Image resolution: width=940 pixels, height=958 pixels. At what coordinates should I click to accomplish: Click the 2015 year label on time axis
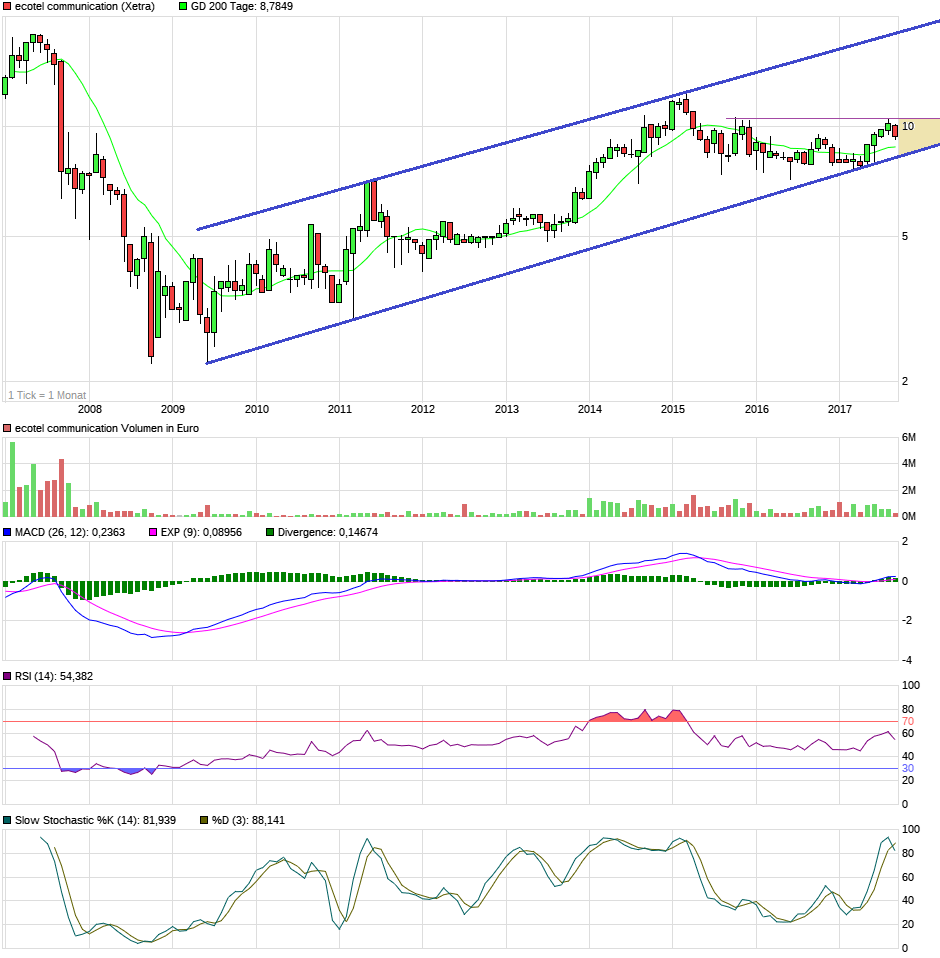tap(672, 409)
